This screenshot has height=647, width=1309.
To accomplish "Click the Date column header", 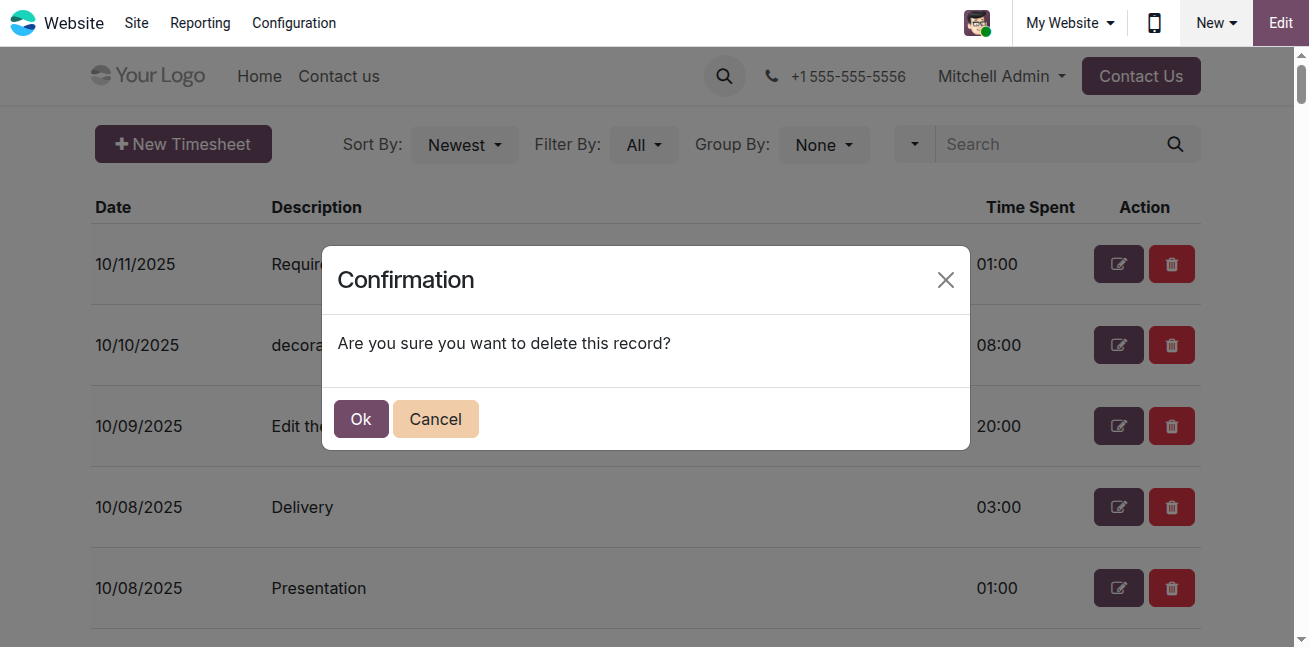I will click(x=113, y=207).
